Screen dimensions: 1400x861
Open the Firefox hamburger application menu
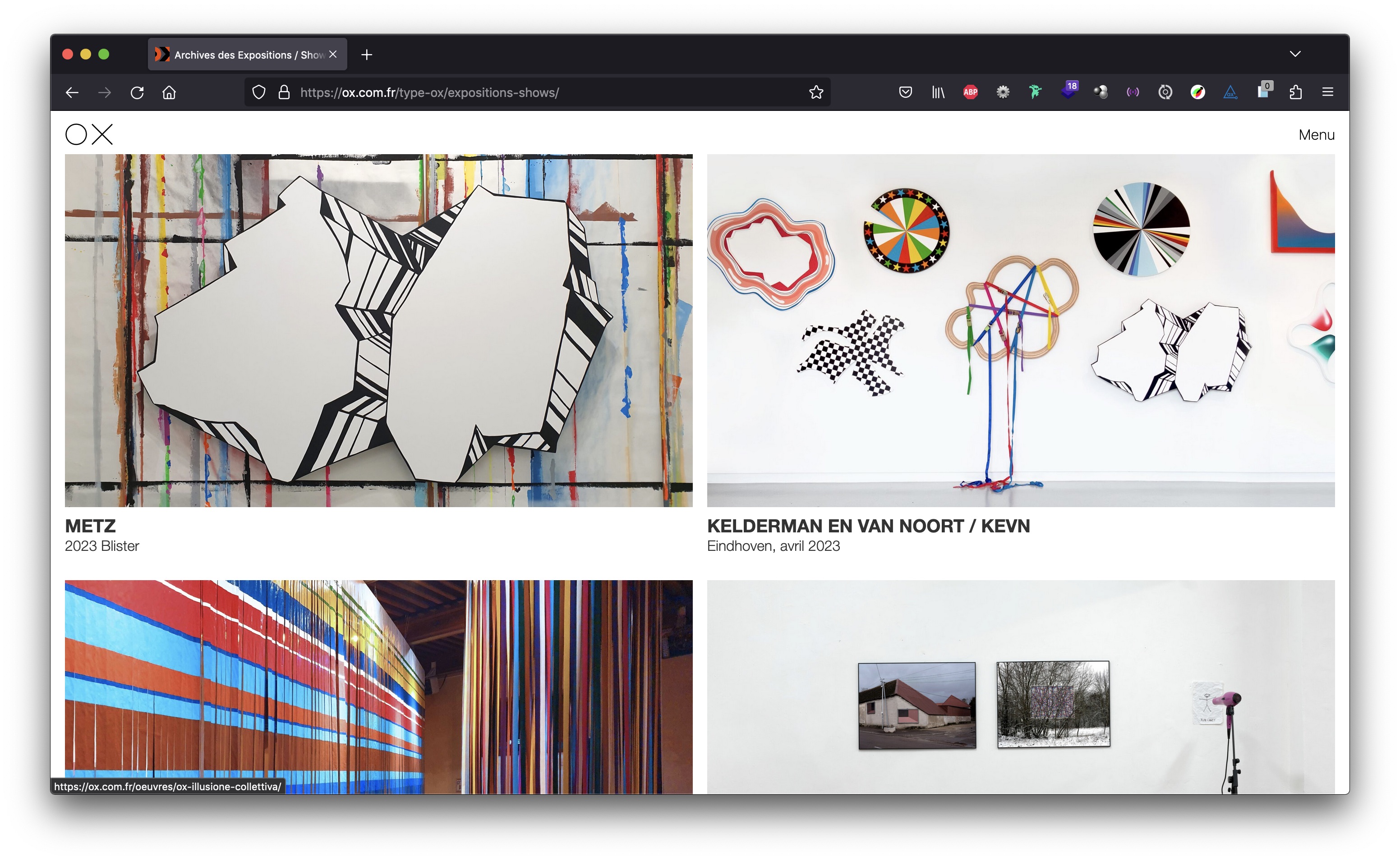coord(1328,92)
